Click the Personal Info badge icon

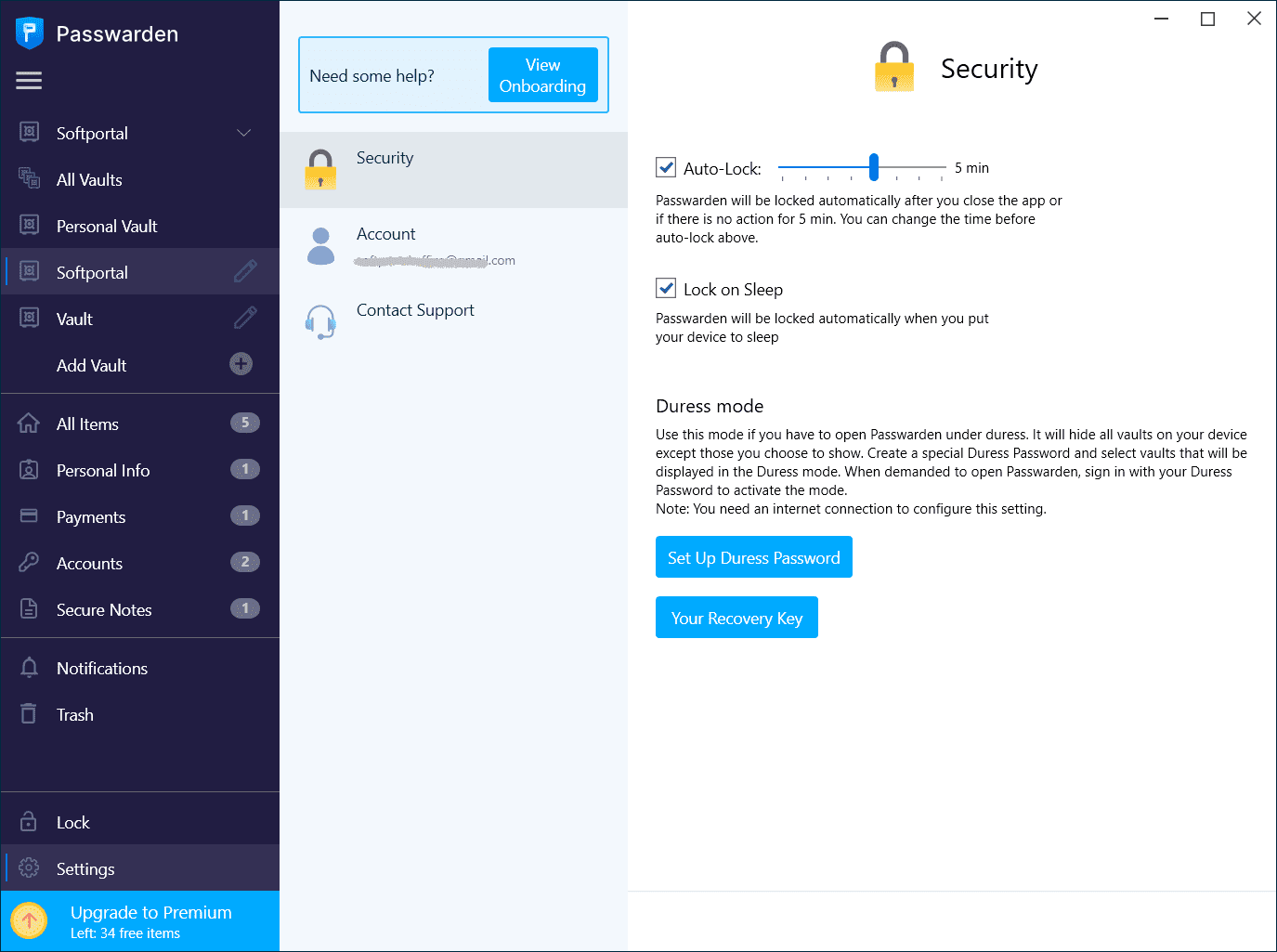click(x=29, y=470)
